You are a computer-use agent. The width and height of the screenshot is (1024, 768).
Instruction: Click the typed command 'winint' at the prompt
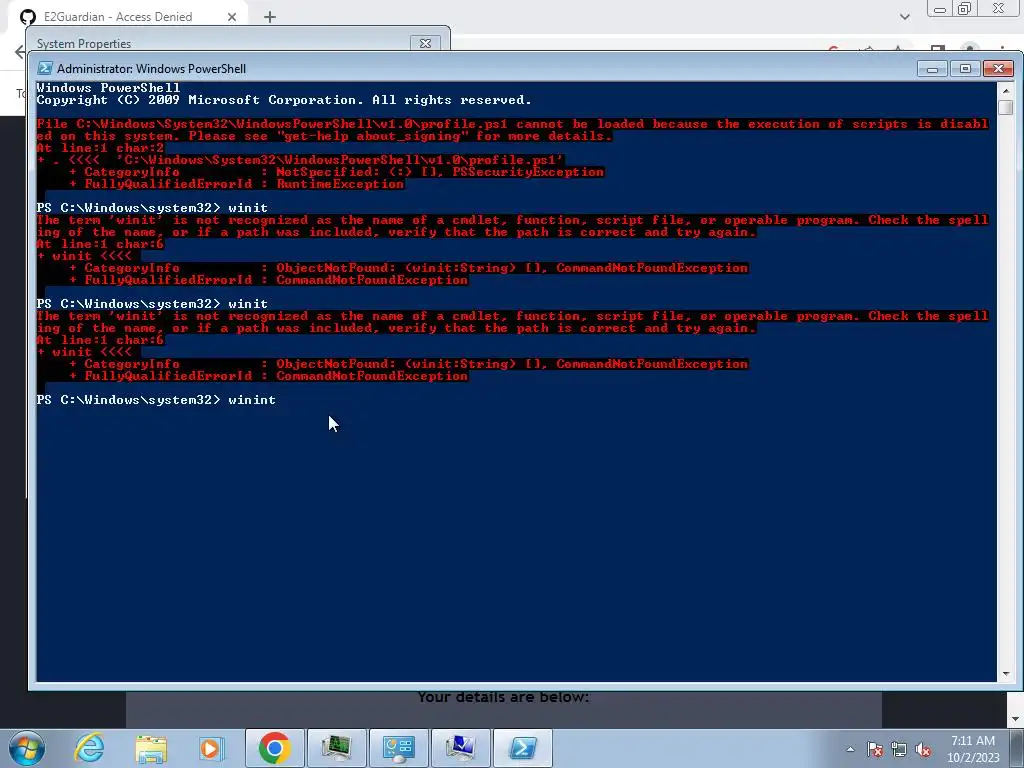pos(252,400)
